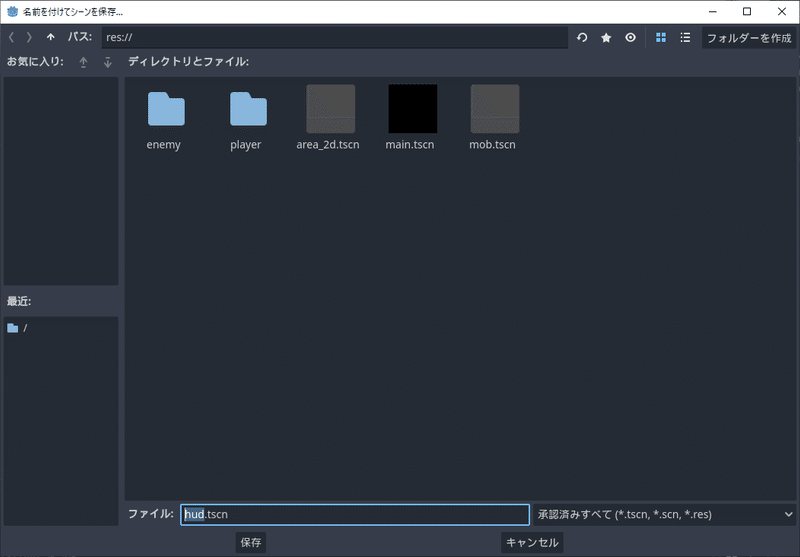Click the area_2d.tscn file name
Image resolution: width=800 pixels, height=557 pixels.
(328, 145)
